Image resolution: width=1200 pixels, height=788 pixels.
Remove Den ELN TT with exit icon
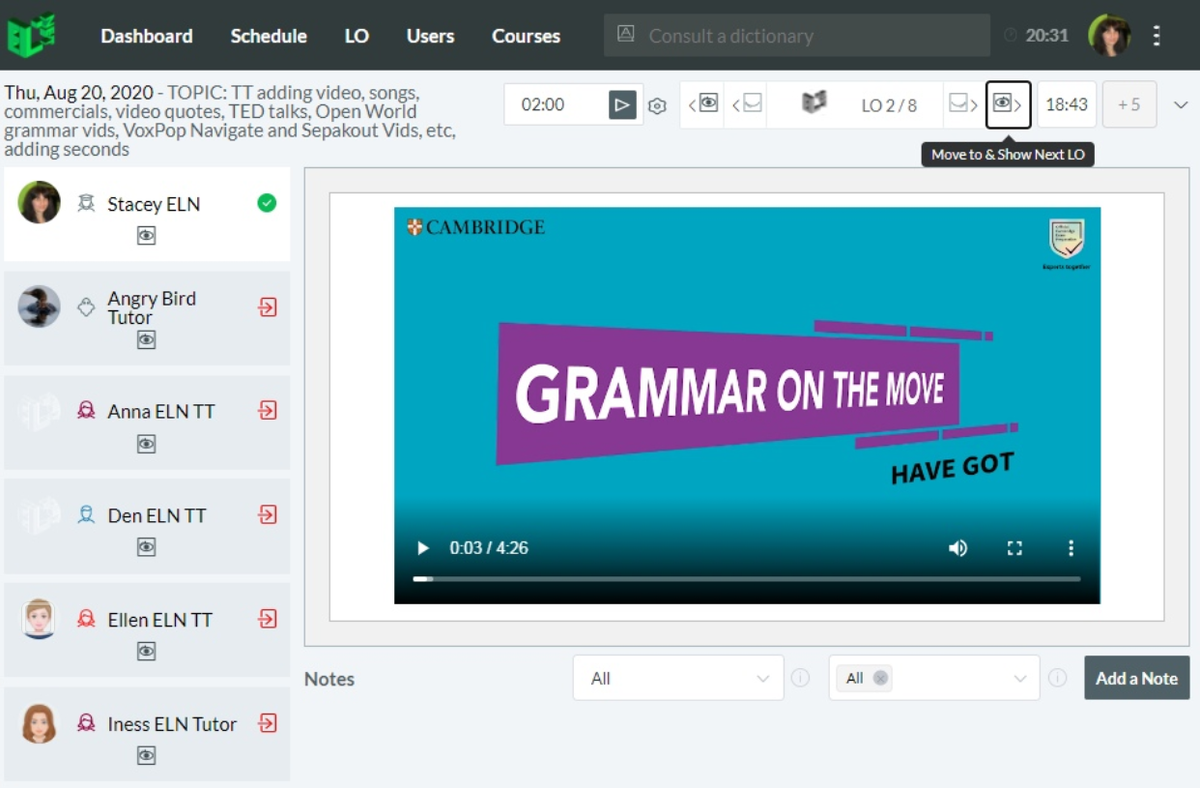click(267, 514)
